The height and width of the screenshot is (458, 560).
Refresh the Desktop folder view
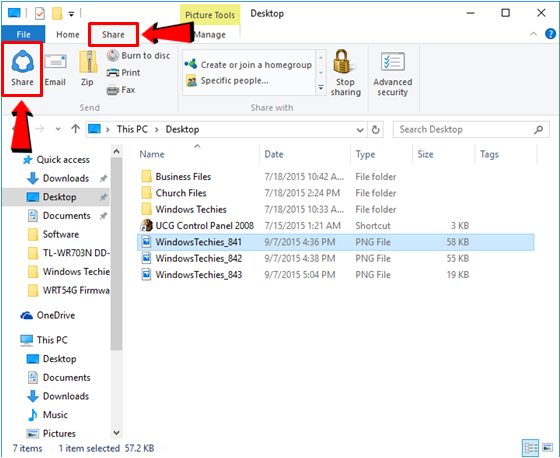click(x=375, y=130)
